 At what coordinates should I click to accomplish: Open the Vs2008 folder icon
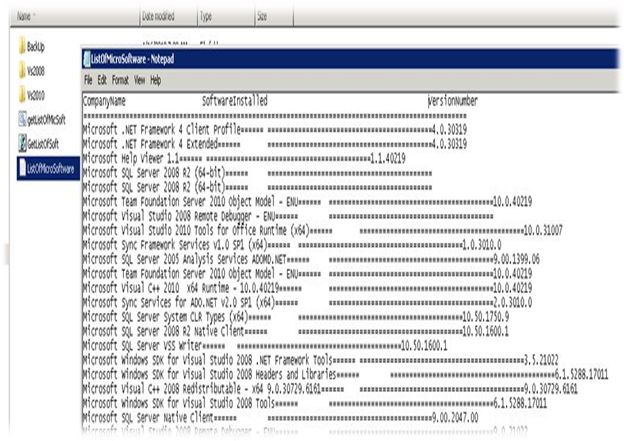22,70
